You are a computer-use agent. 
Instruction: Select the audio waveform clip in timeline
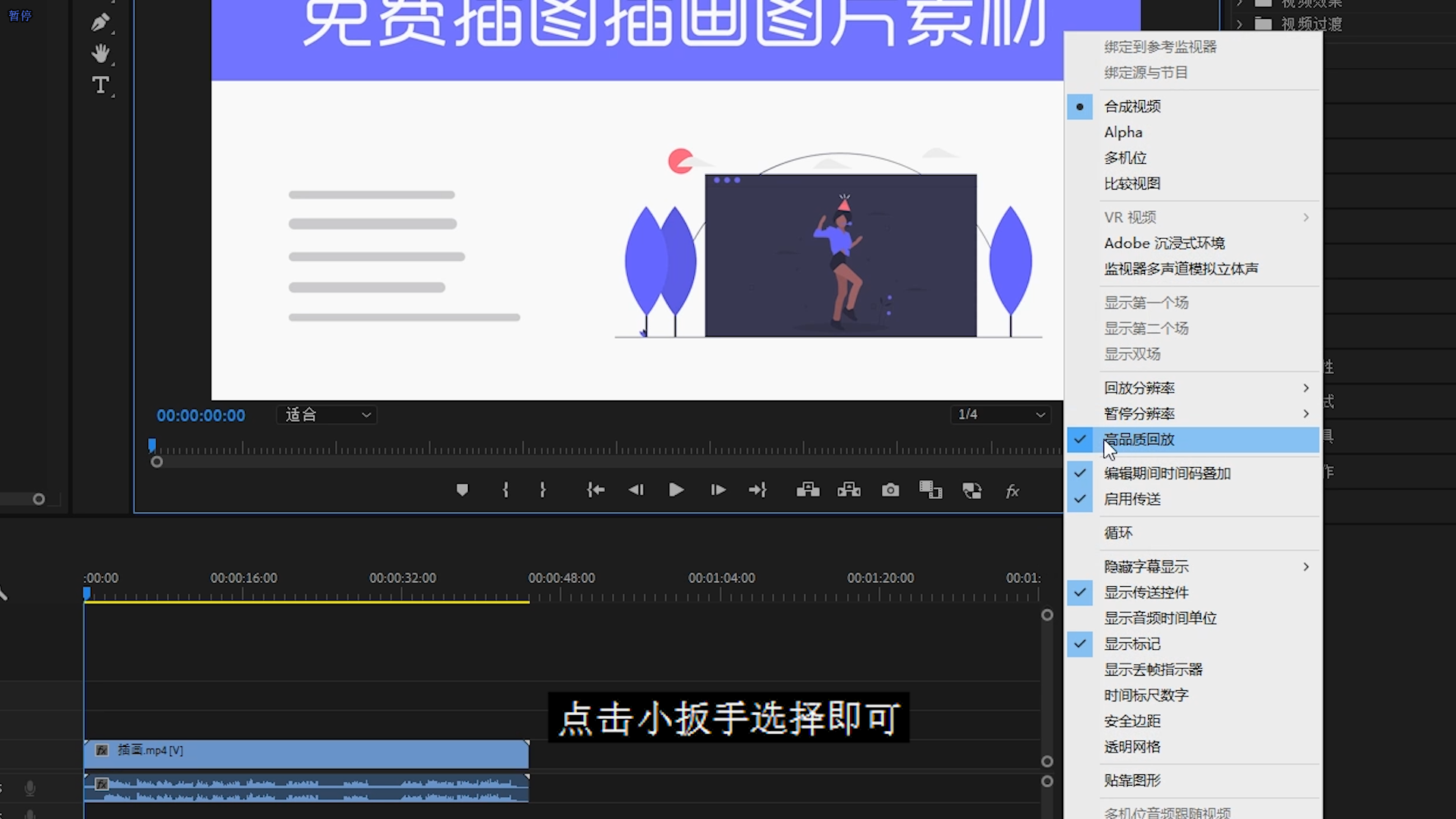click(x=306, y=788)
